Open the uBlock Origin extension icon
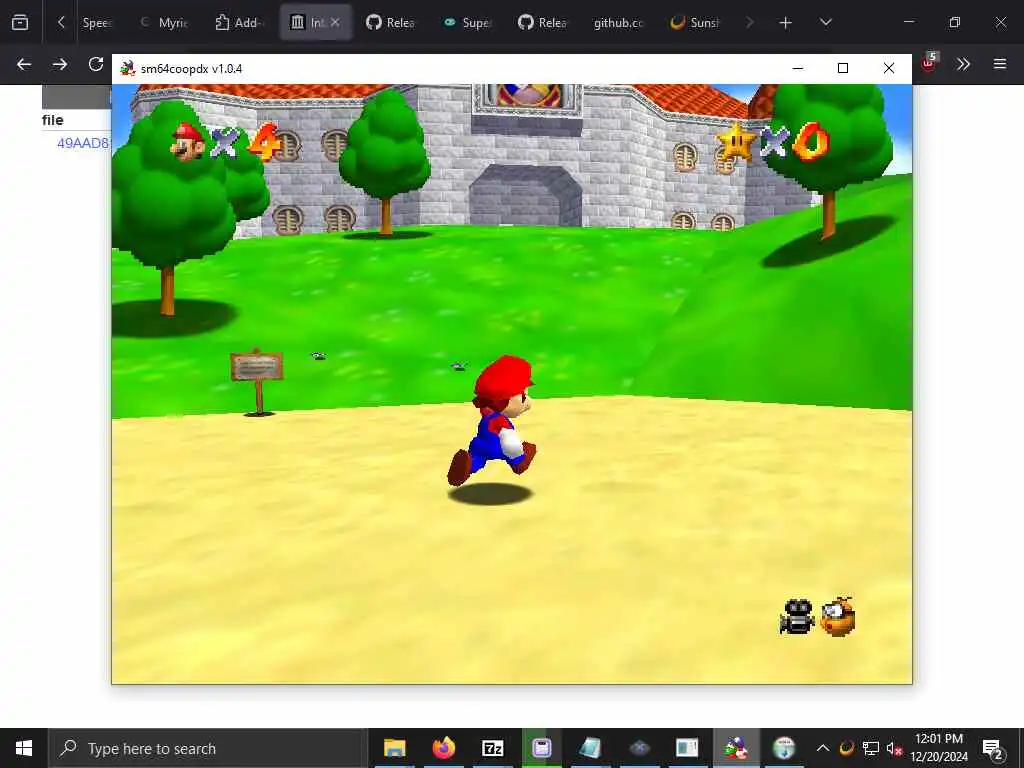Screen dimensions: 1024x768 point(929,63)
